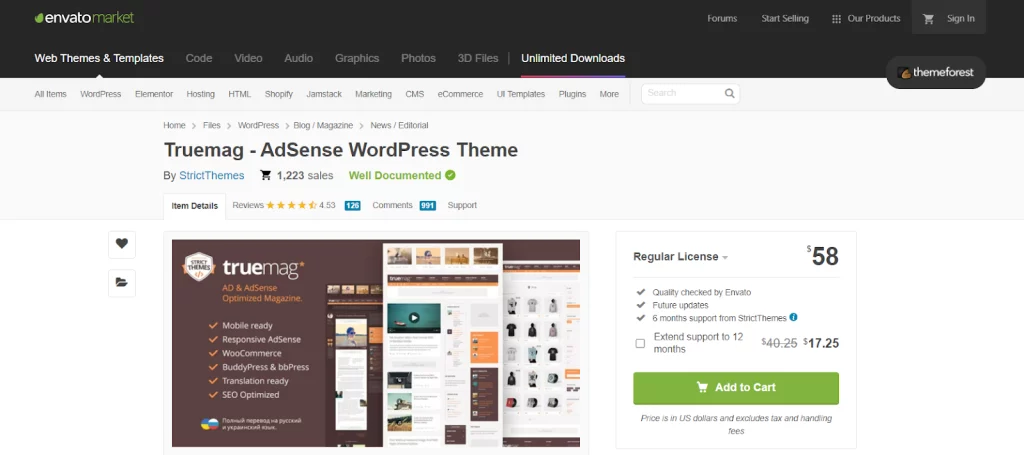Click the Hosting category

[200, 94]
